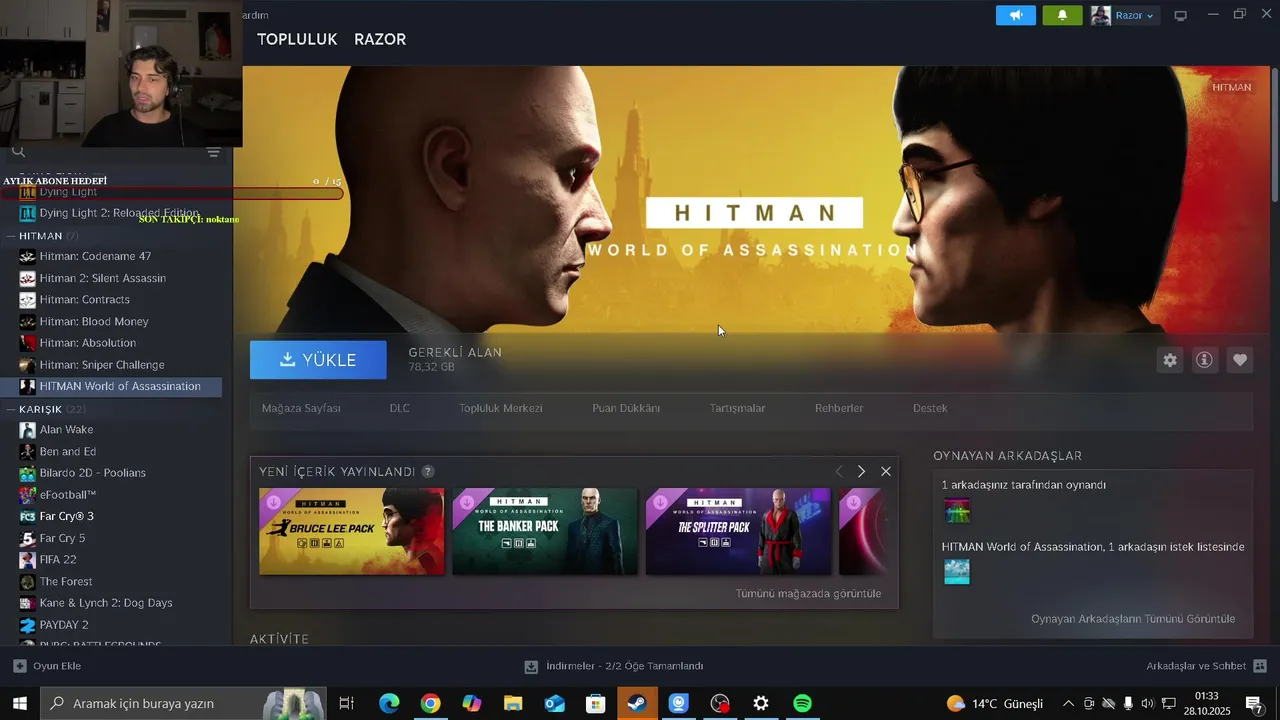Collapse the KARIŞIK collection in library
1280x720 pixels.
[x=10, y=409]
